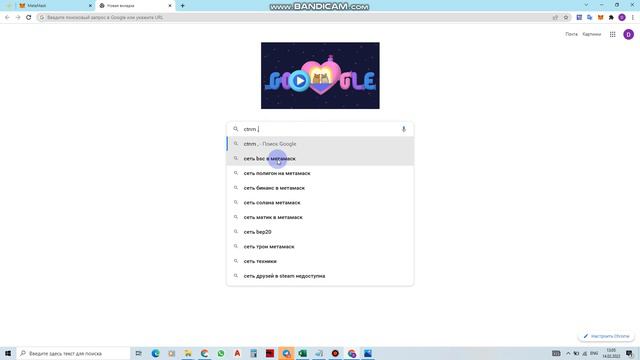The image size is (640, 360).
Task: Click the back navigation arrow
Action: tap(7, 18)
